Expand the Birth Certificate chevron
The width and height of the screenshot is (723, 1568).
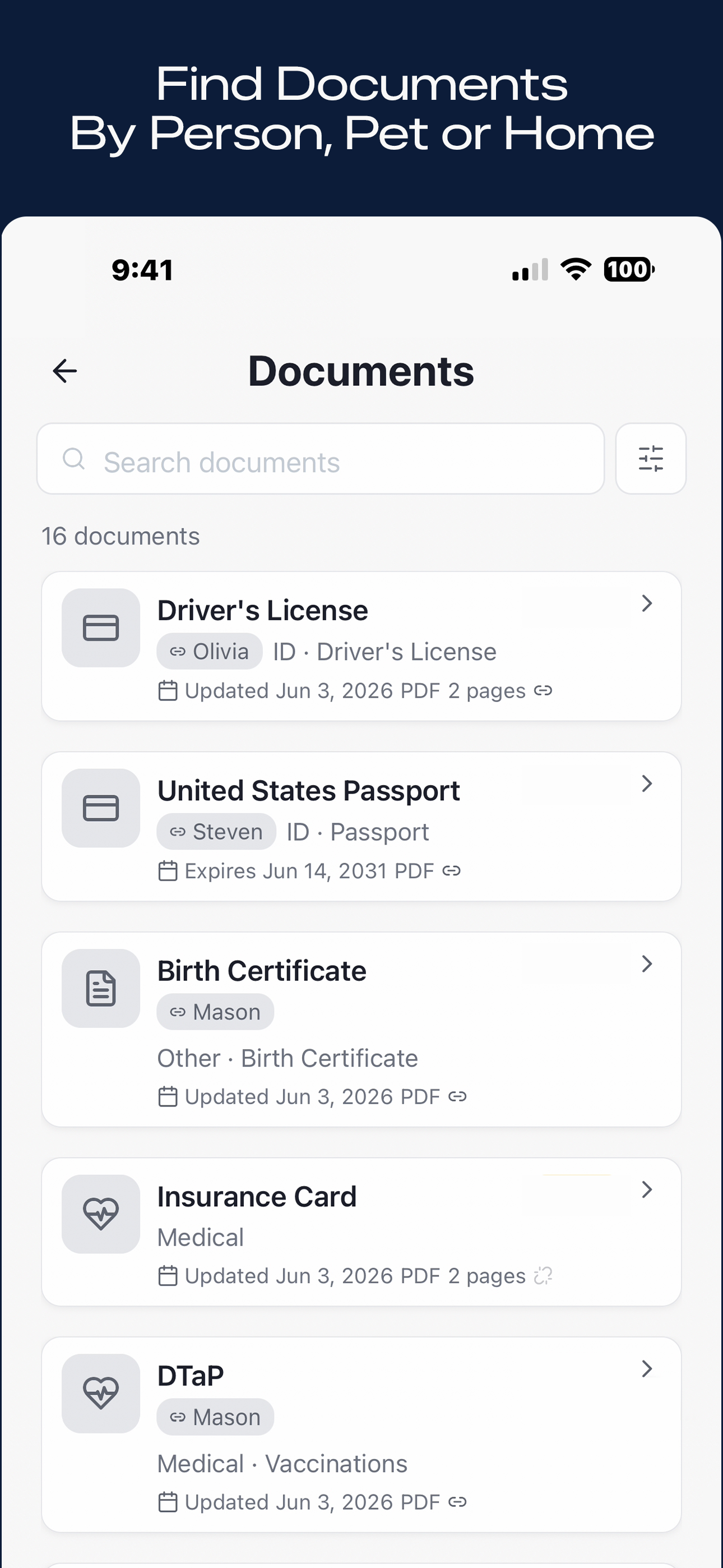(x=647, y=963)
